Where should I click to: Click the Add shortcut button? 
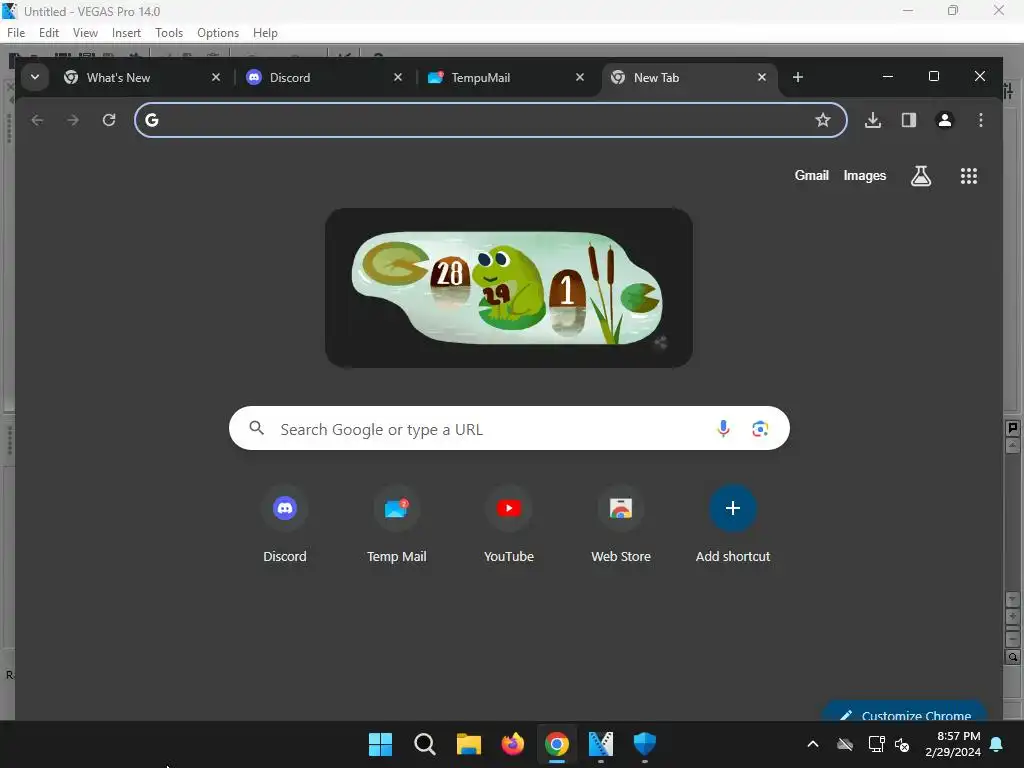[x=733, y=524]
